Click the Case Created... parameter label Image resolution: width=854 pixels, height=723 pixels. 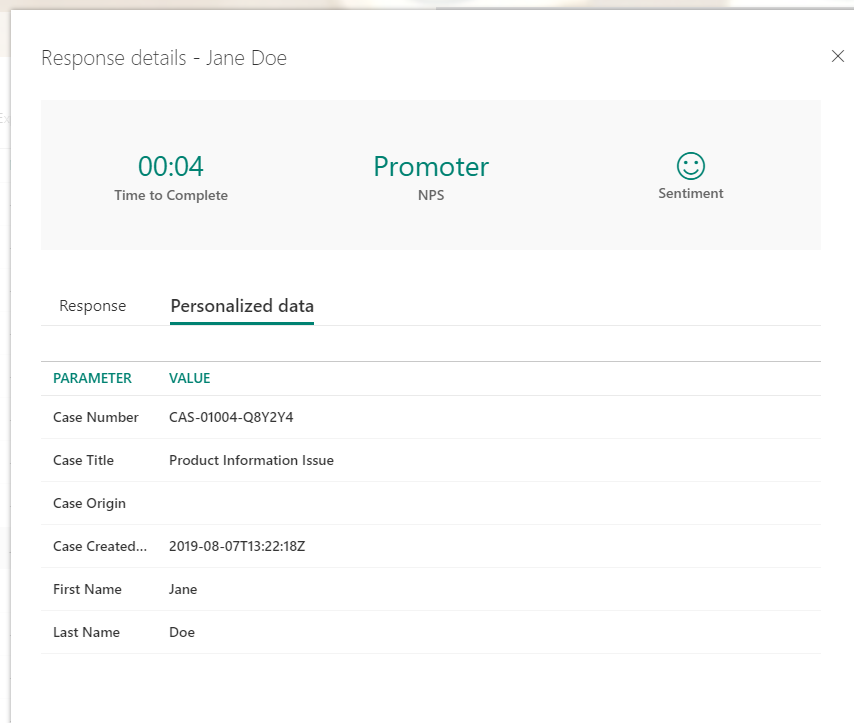point(100,546)
